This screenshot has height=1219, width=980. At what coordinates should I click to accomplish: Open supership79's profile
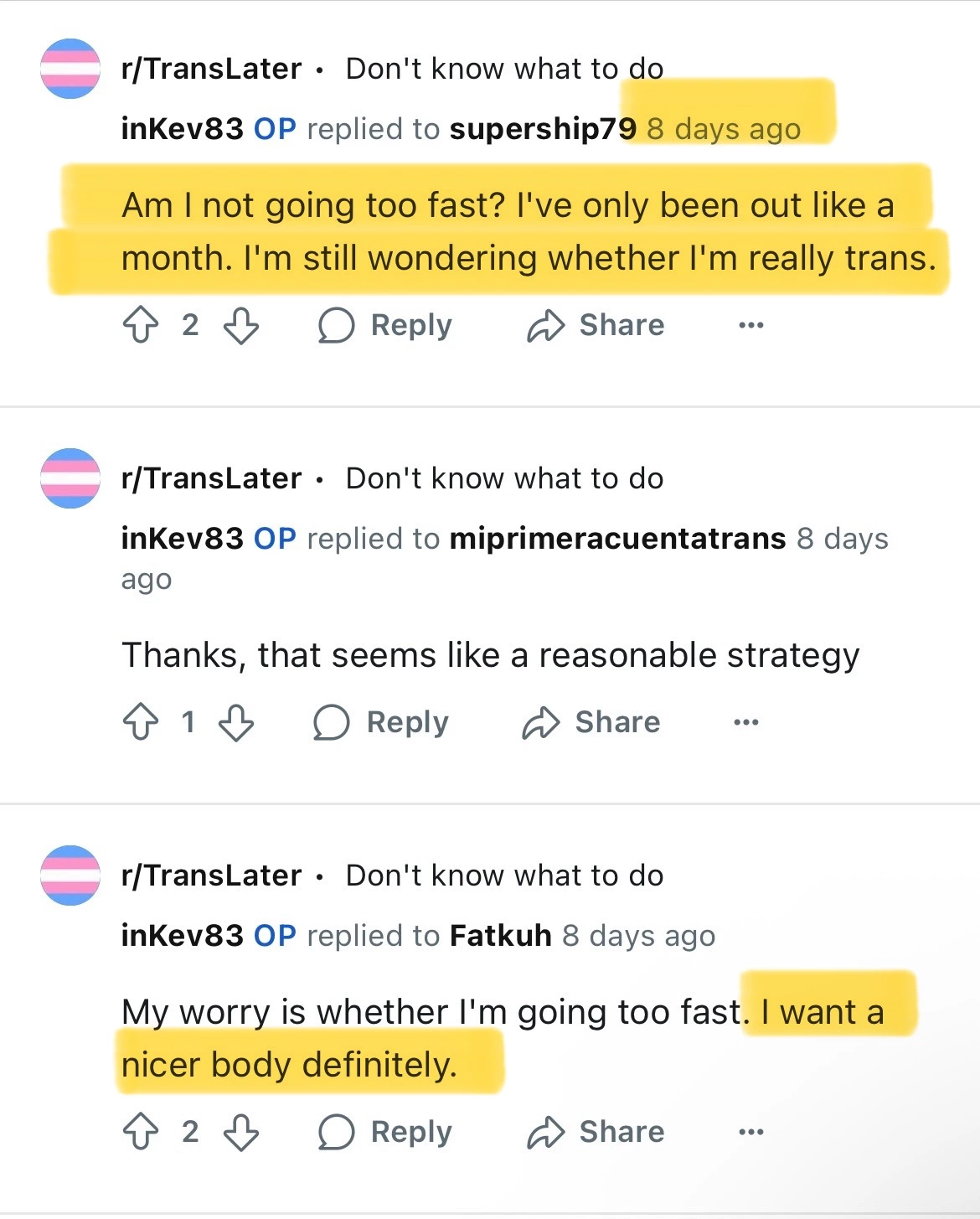pyautogui.click(x=543, y=129)
